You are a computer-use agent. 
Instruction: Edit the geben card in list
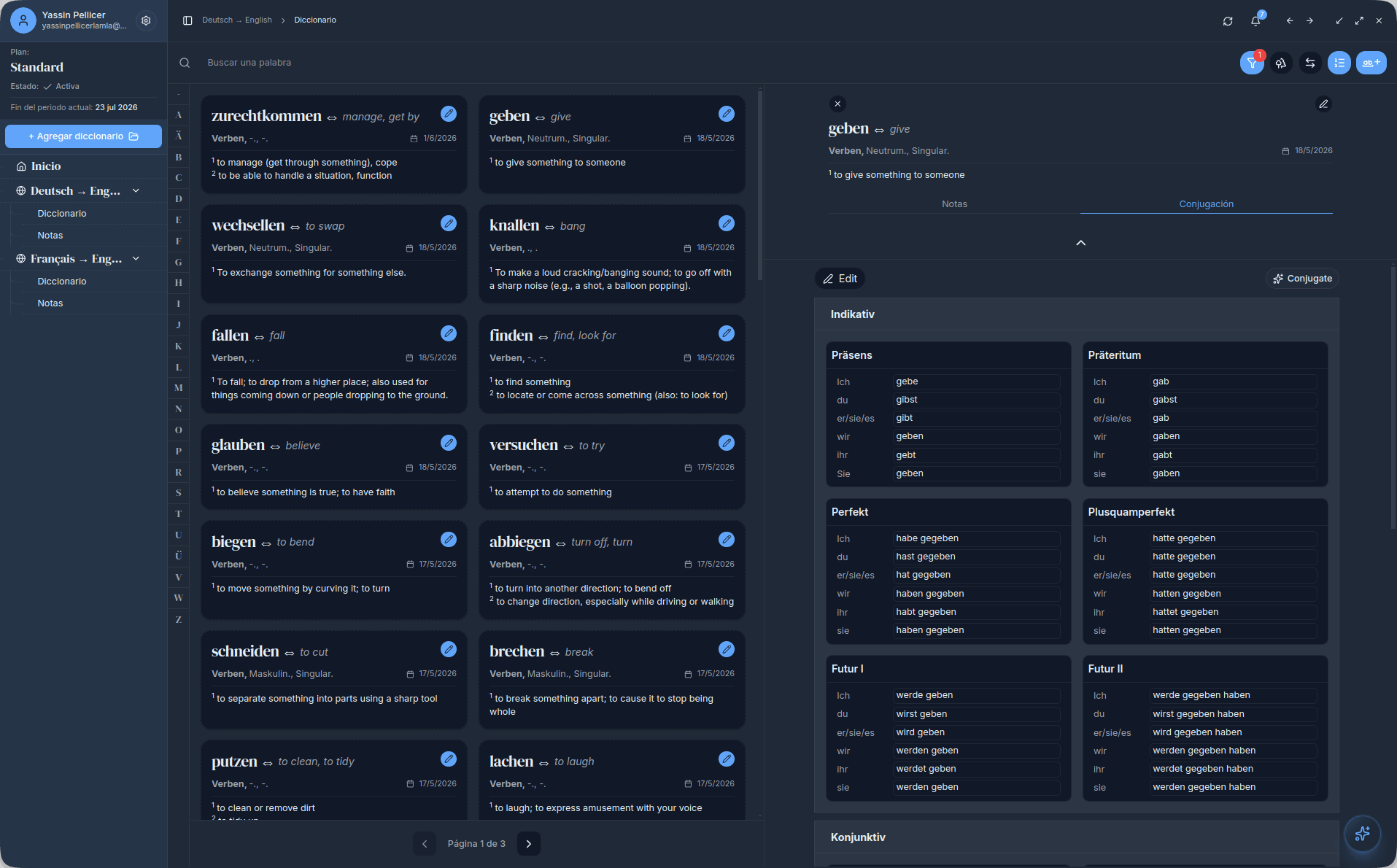tap(727, 114)
